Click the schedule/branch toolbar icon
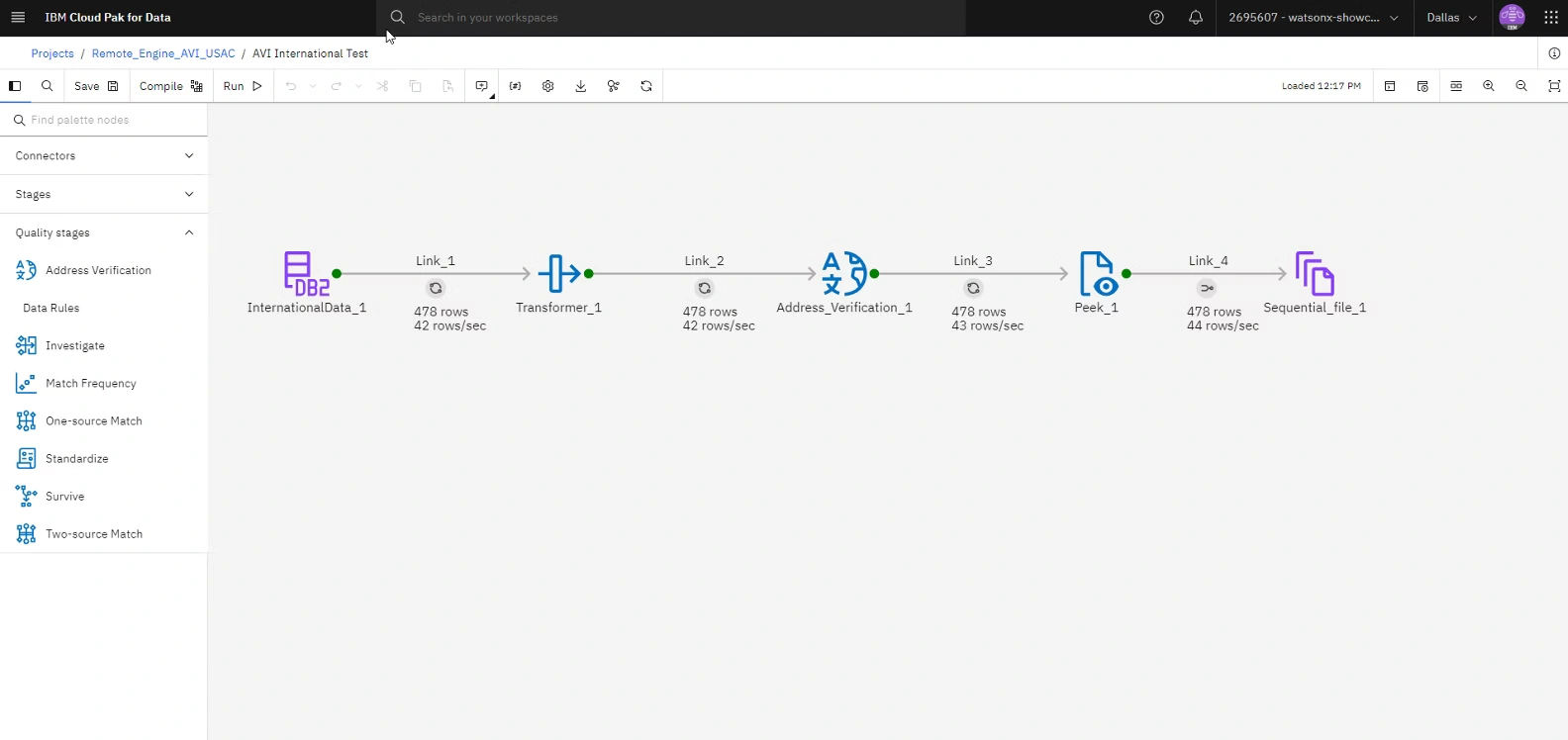Viewport: 1568px width, 740px height. point(614,86)
